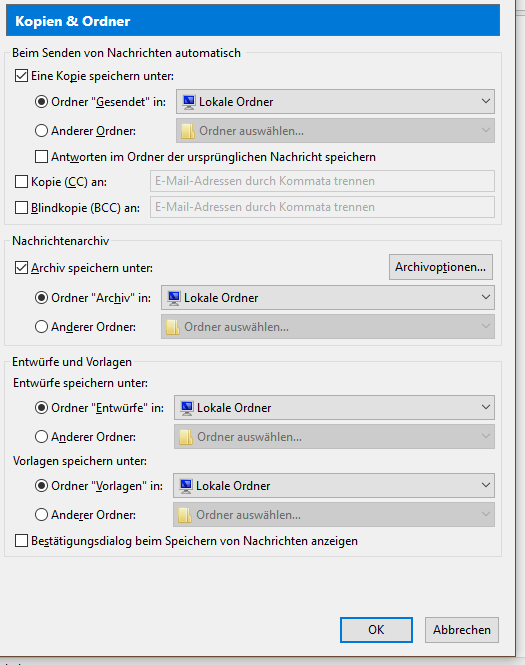The height and width of the screenshot is (665, 525).
Task: Confirm settings with the OK button
Action: 376,630
